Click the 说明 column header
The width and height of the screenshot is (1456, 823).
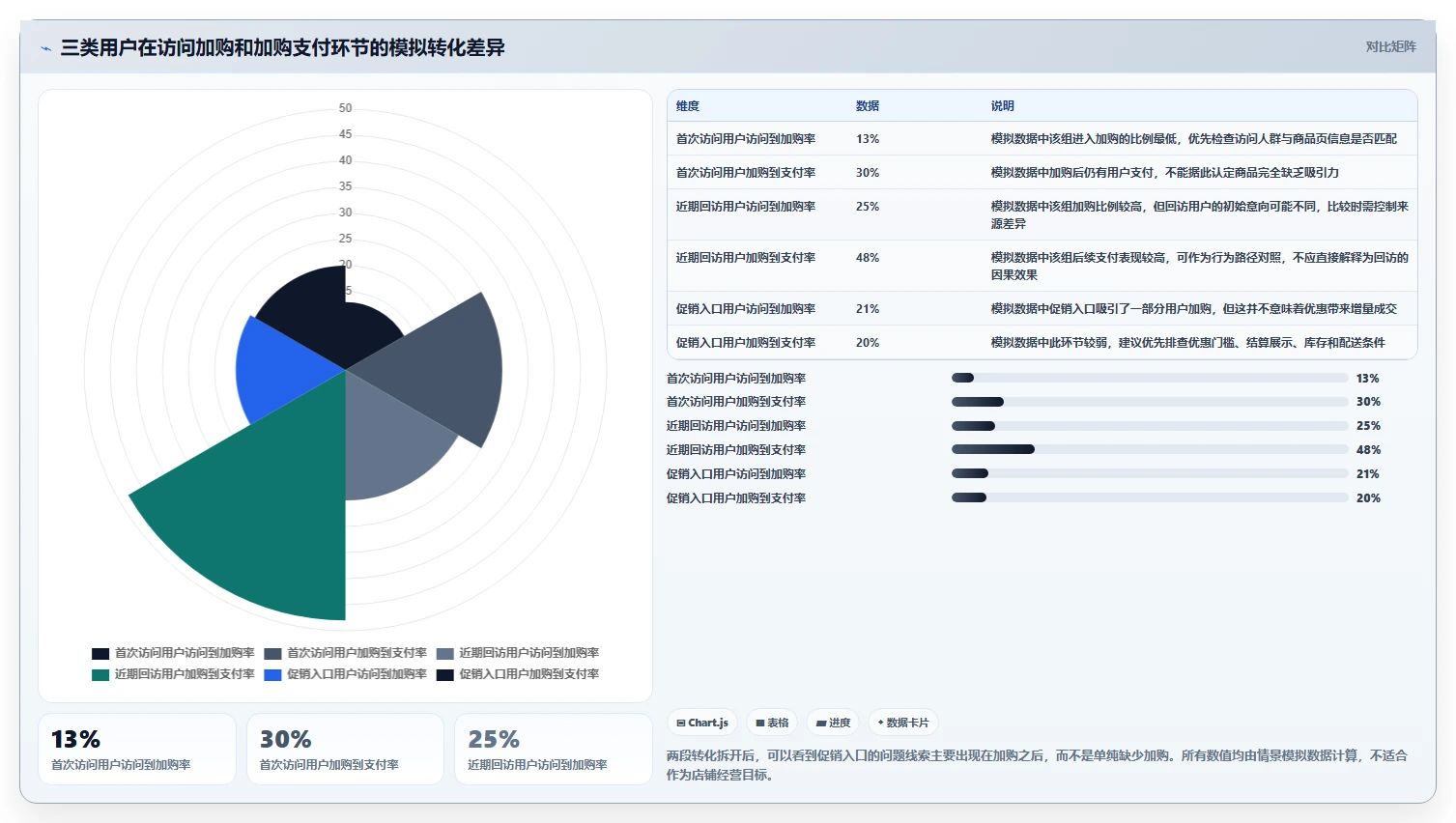1003,106
